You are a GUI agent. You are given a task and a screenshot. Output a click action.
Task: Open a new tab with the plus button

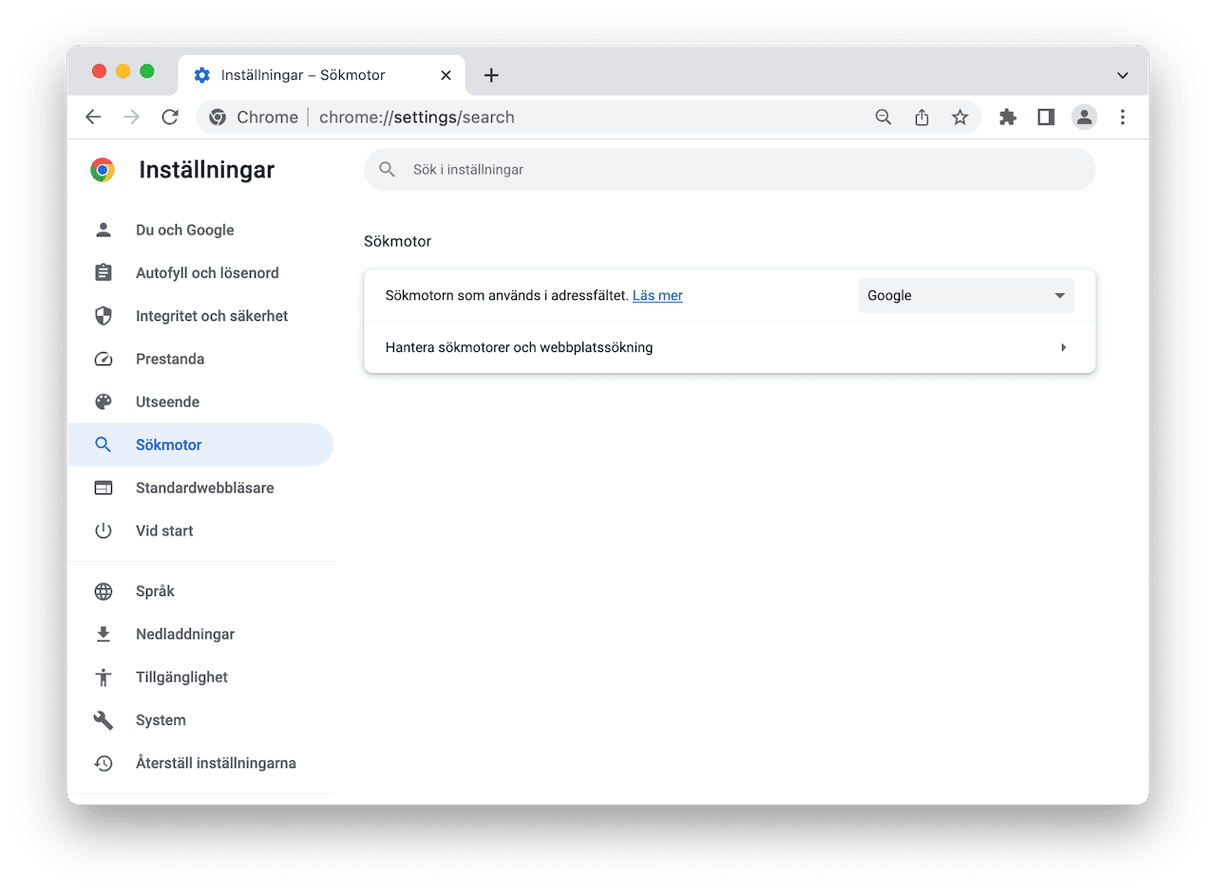(491, 75)
